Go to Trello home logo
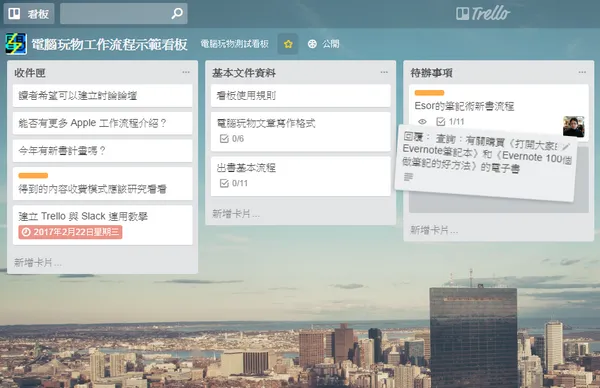The height and width of the screenshot is (388, 600). coord(483,13)
